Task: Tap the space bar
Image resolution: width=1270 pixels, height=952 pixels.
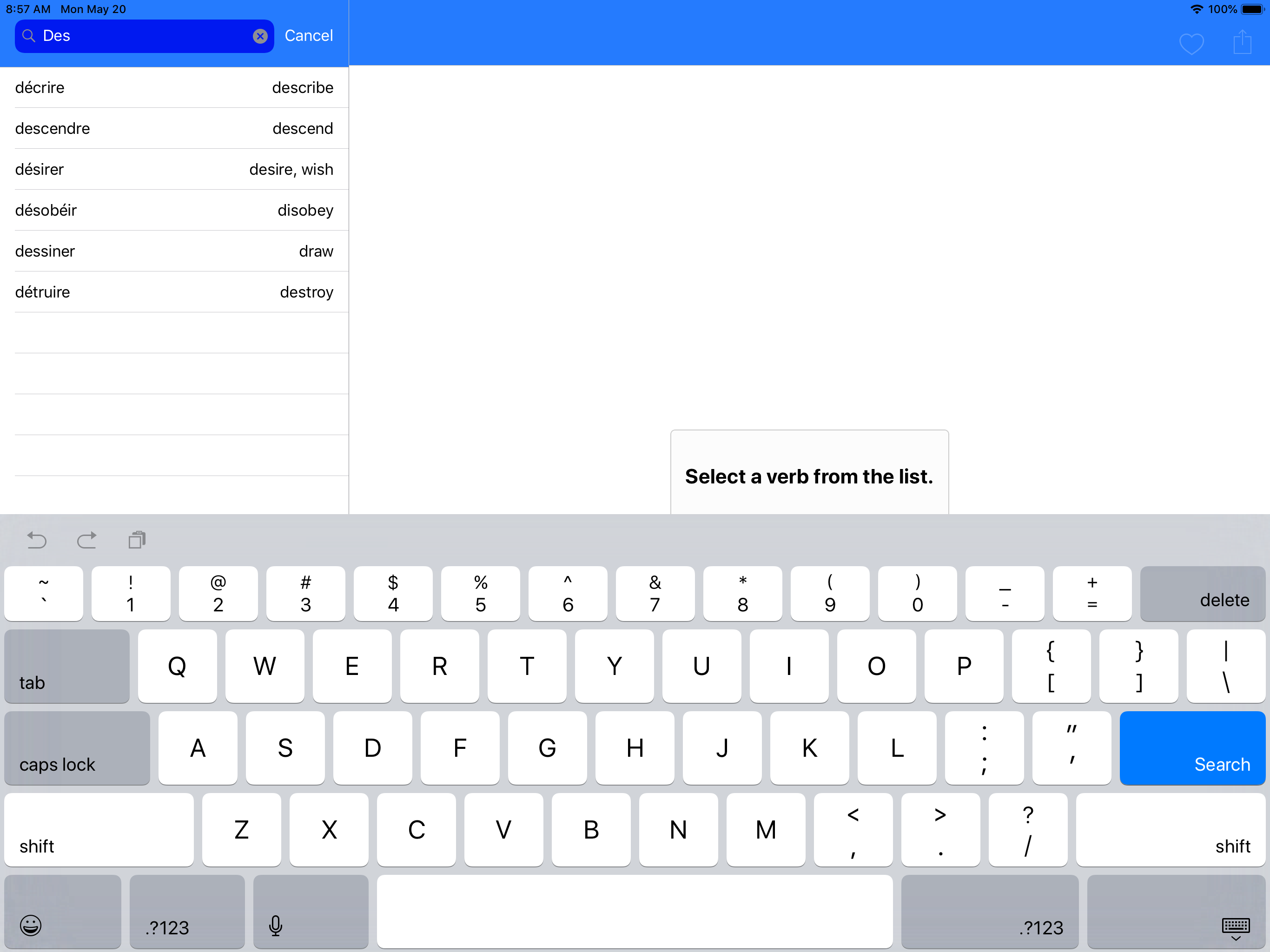Action: pos(635,912)
